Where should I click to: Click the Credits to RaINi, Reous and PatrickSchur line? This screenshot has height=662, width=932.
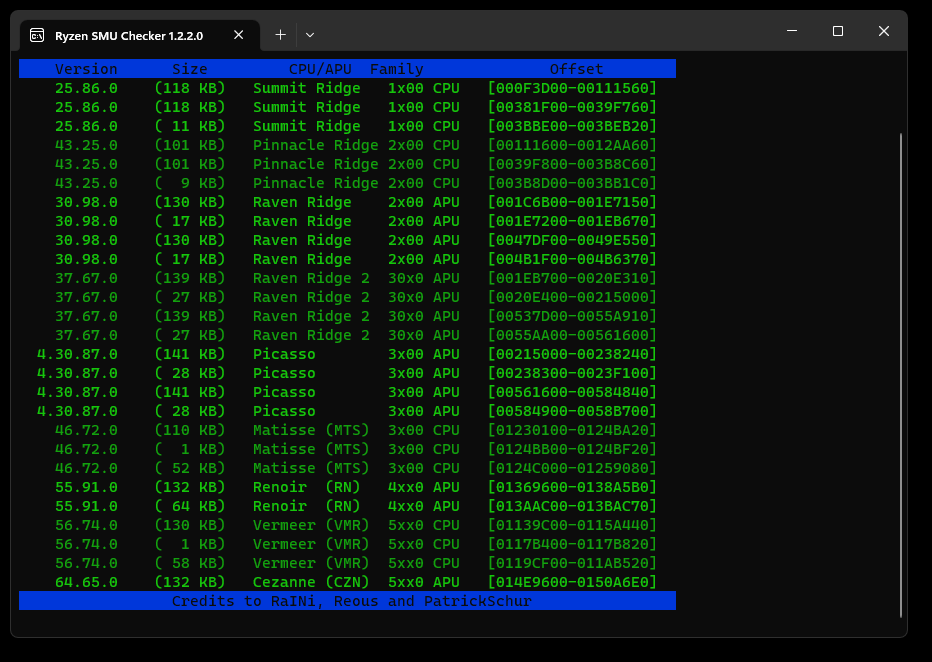(x=351, y=601)
